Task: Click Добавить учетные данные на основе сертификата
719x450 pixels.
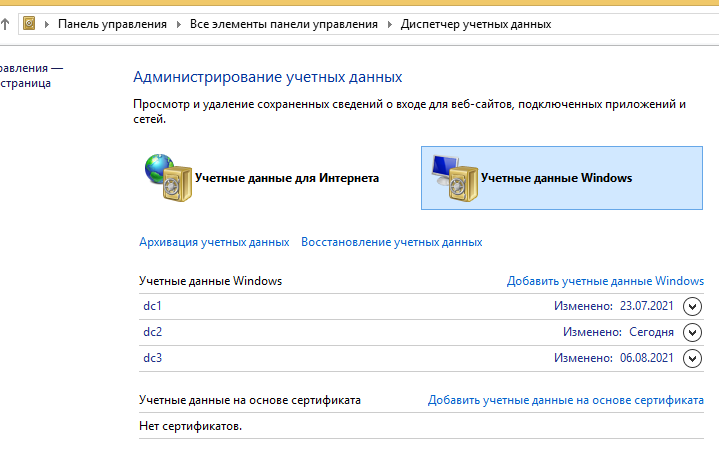Action: point(566,400)
